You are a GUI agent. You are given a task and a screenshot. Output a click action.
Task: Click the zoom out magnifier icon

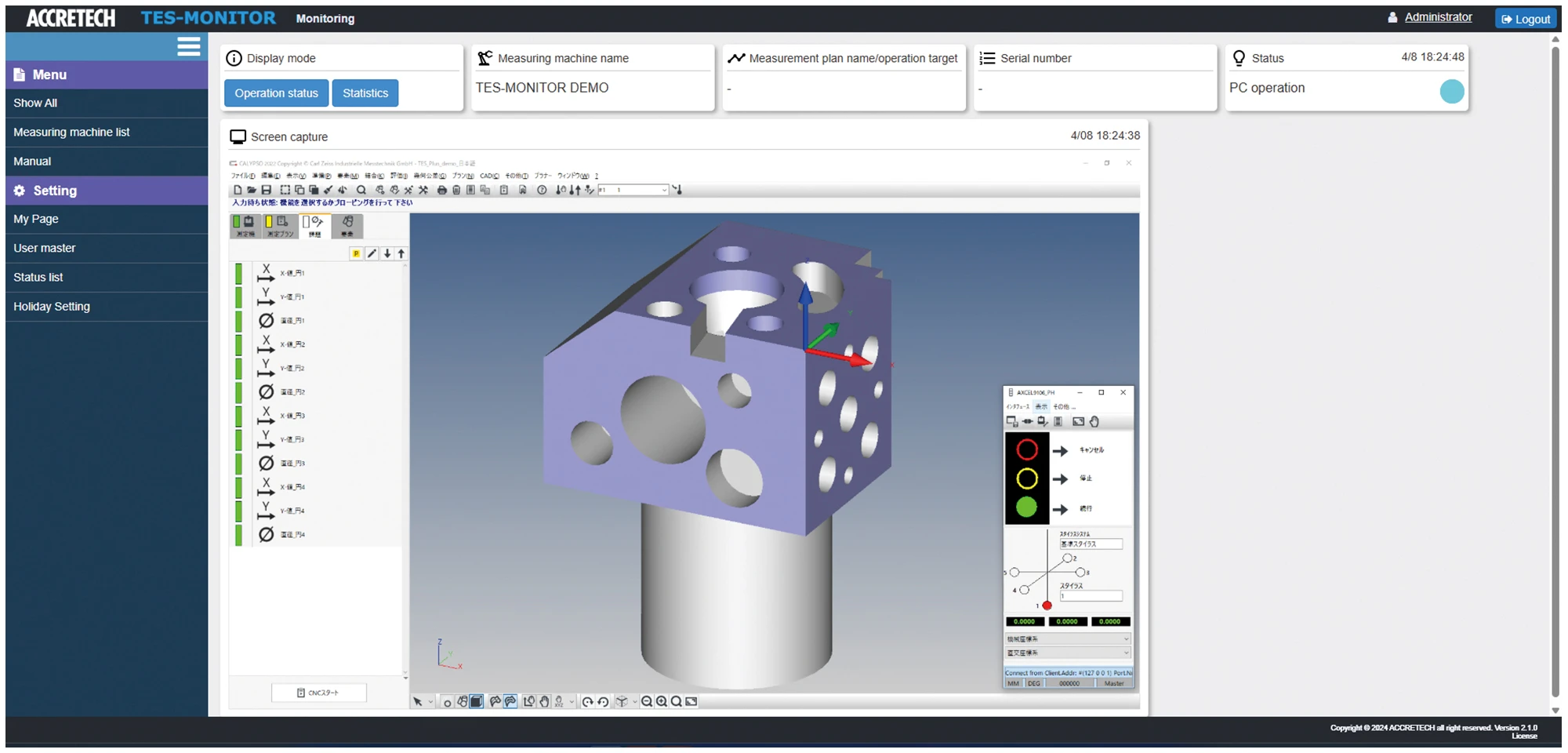pyautogui.click(x=647, y=701)
